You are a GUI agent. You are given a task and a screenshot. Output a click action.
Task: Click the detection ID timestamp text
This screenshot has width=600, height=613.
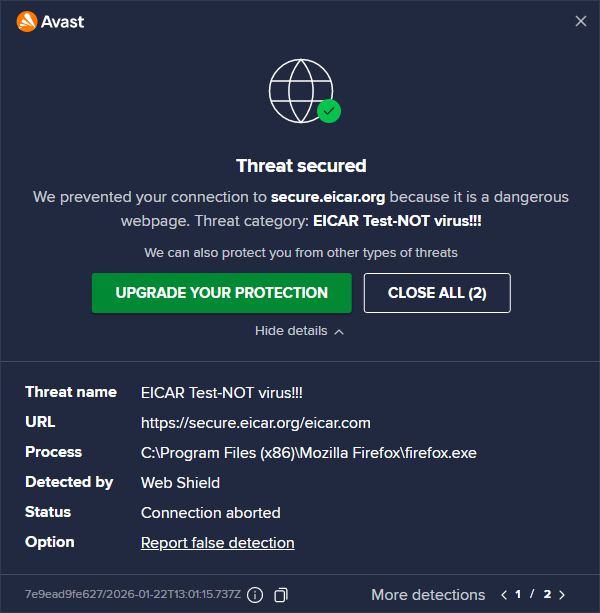[131, 595]
